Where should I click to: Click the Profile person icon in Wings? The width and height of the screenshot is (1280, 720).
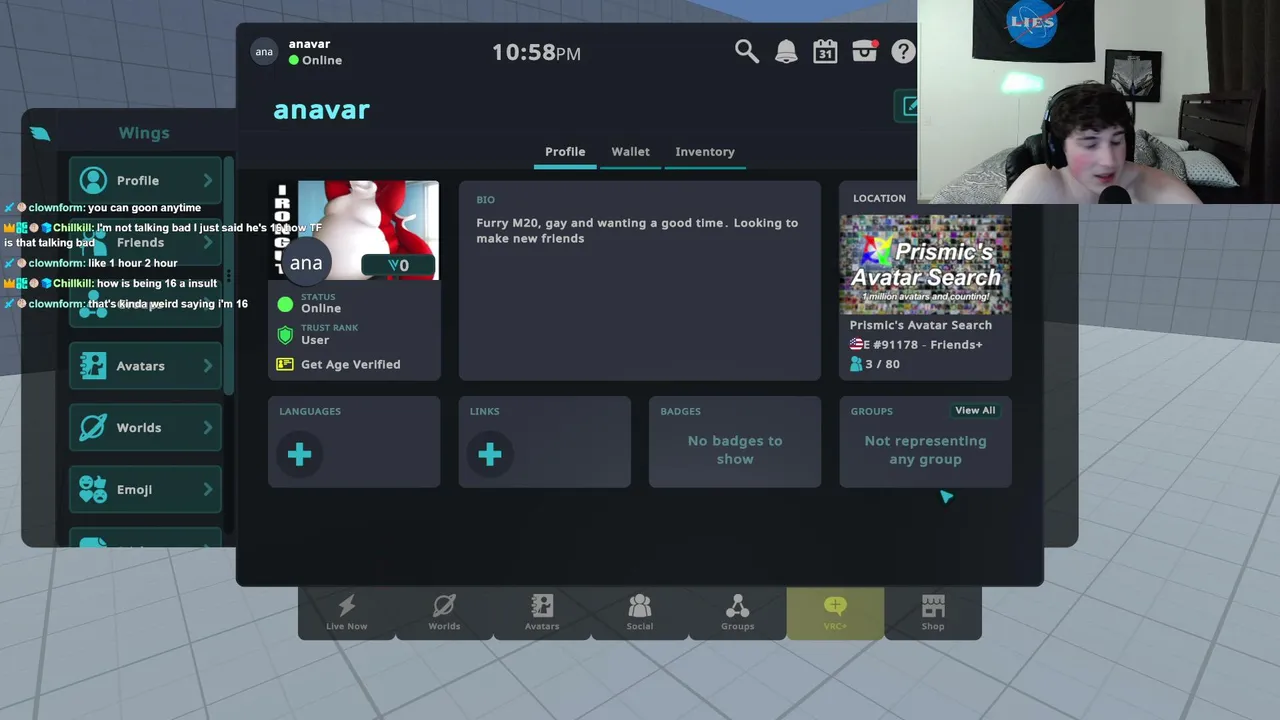click(x=93, y=180)
